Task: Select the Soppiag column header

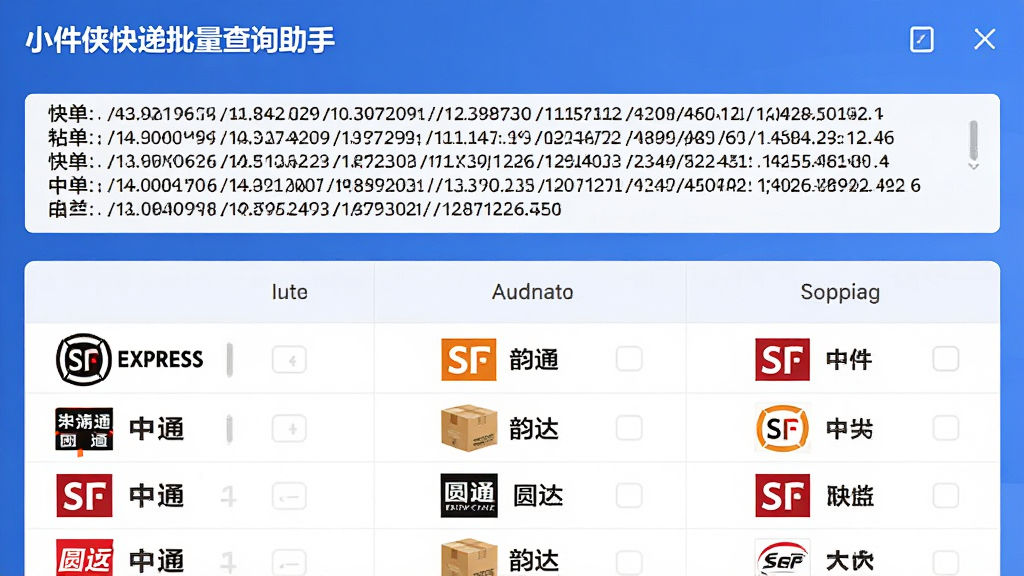Action: pyautogui.click(x=840, y=292)
